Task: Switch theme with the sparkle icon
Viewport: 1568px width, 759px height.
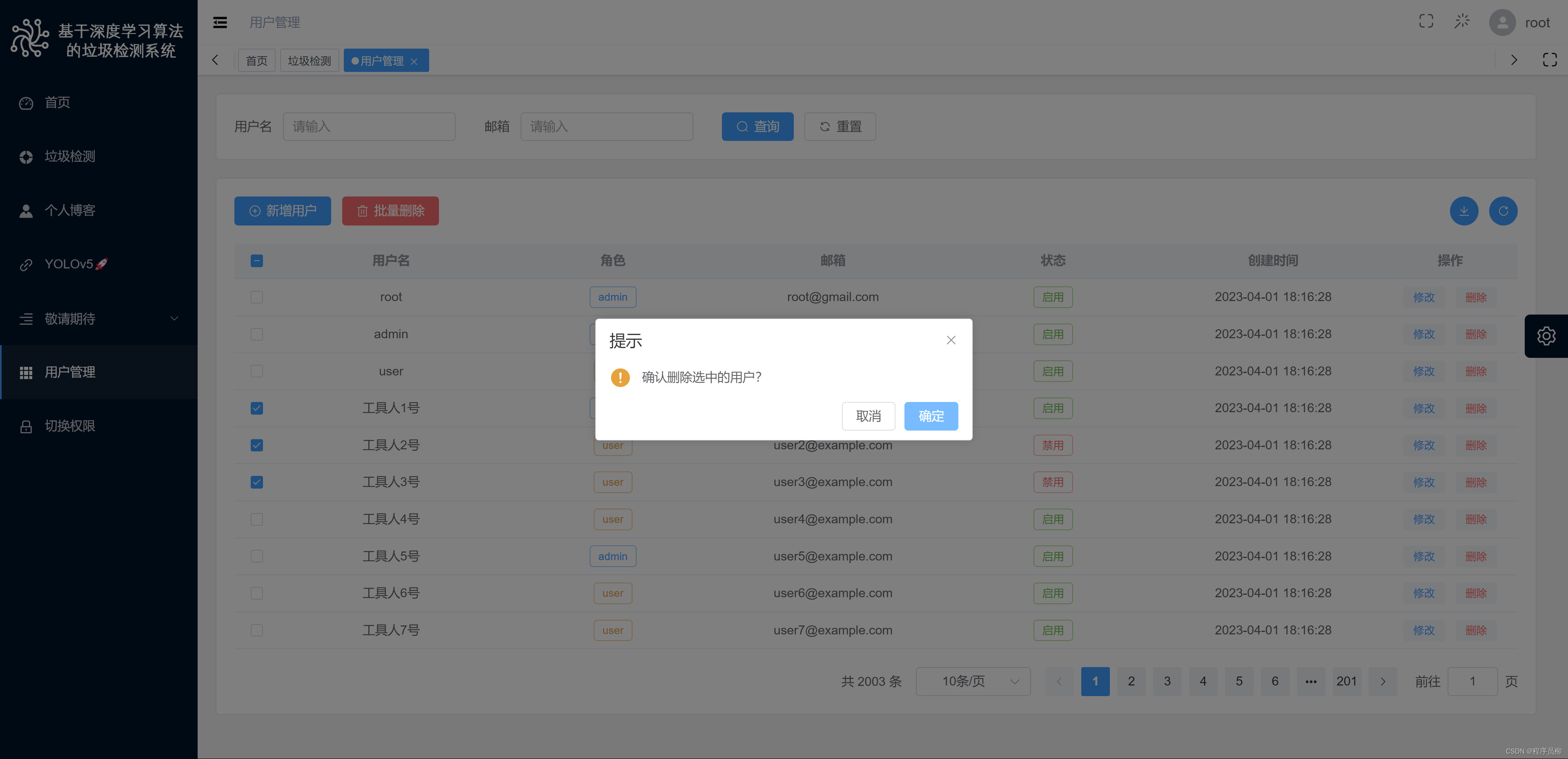Action: [1462, 22]
